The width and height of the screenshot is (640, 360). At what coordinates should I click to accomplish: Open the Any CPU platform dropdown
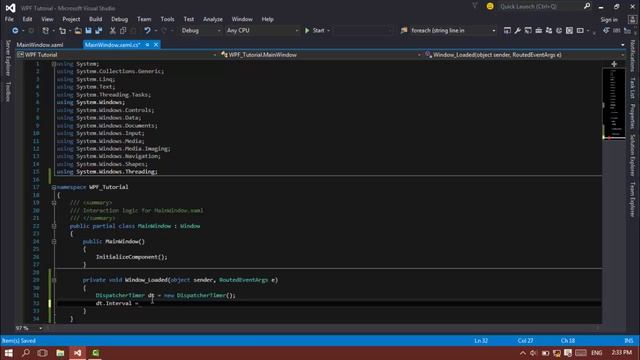[x=262, y=31]
